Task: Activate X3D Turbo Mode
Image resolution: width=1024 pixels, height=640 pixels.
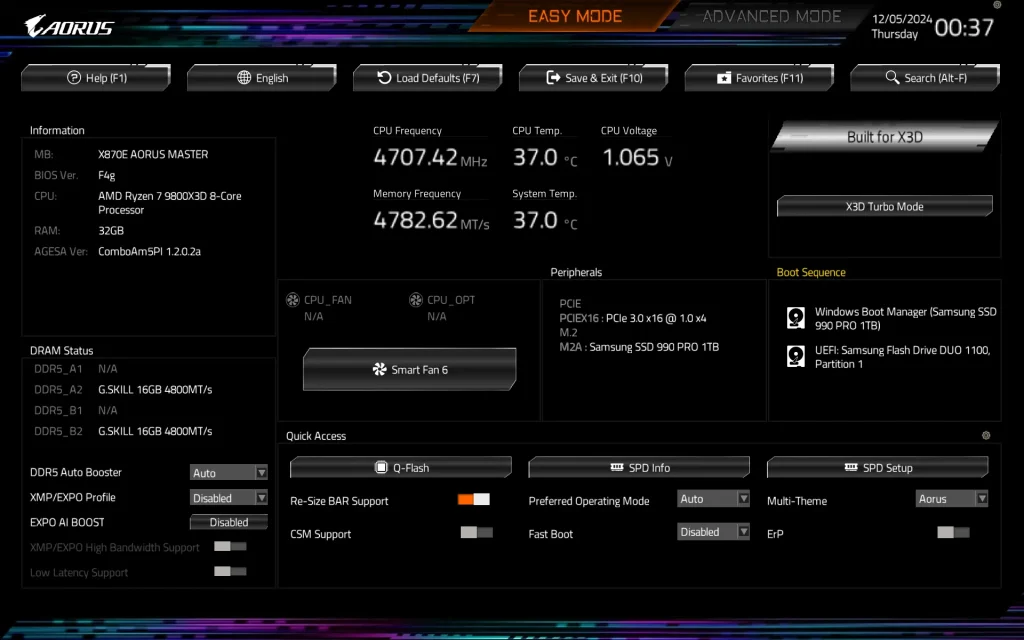Action: coord(884,206)
